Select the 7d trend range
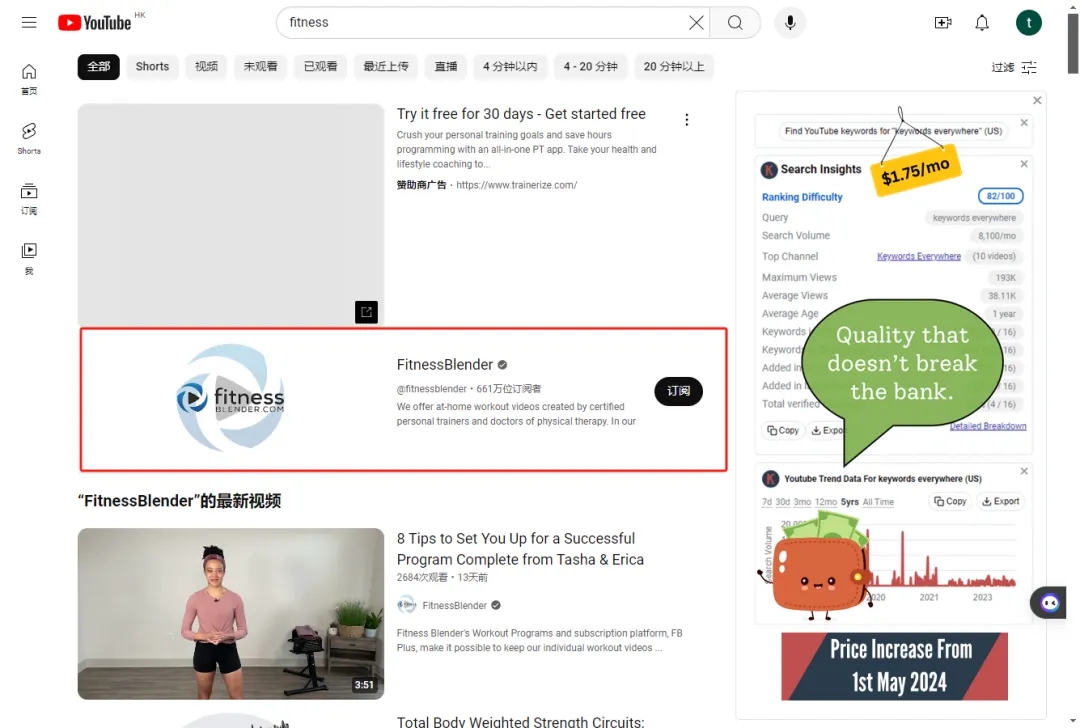1080x728 pixels. click(x=766, y=501)
